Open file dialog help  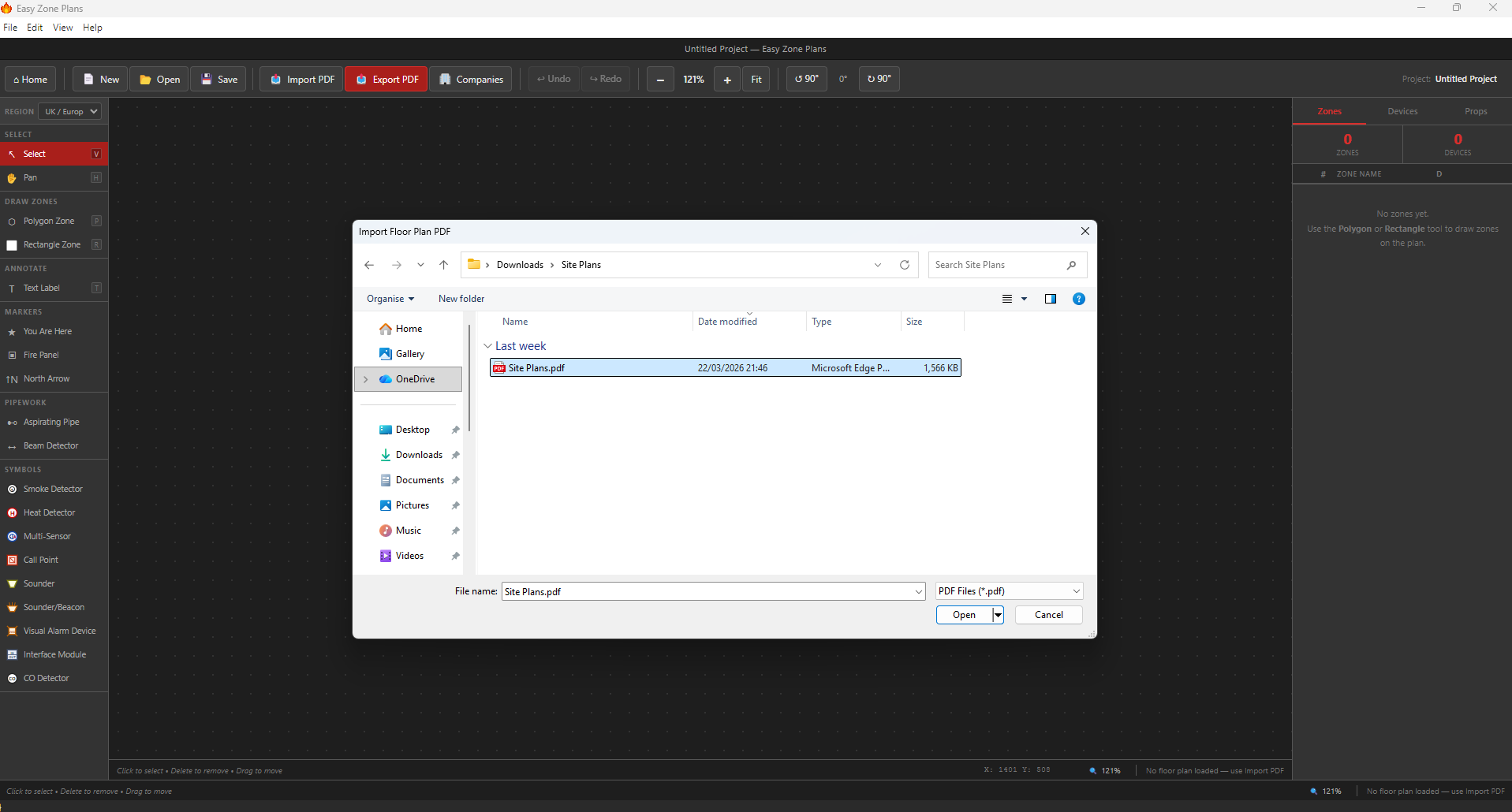(x=1079, y=299)
